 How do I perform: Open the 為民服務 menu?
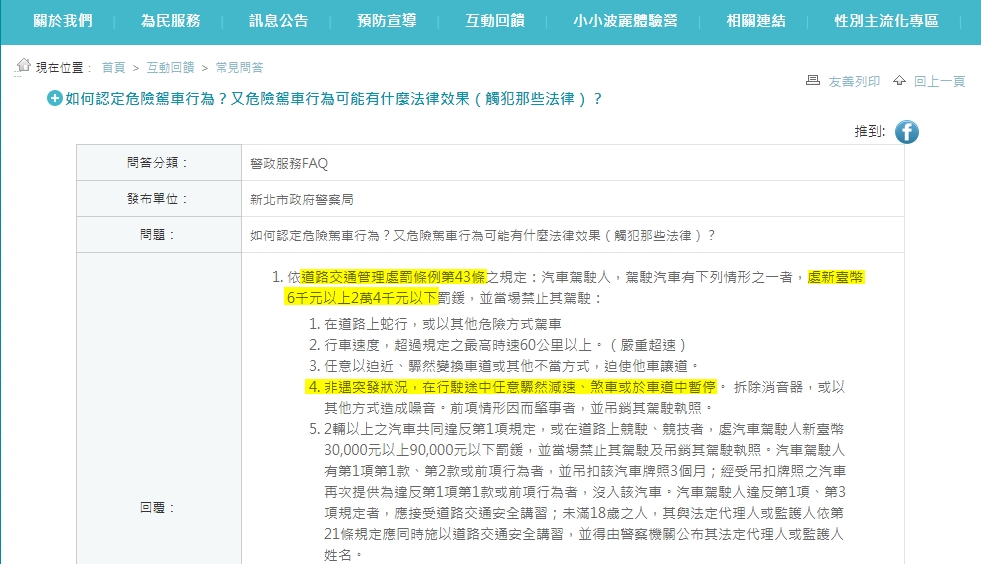pyautogui.click(x=170, y=21)
